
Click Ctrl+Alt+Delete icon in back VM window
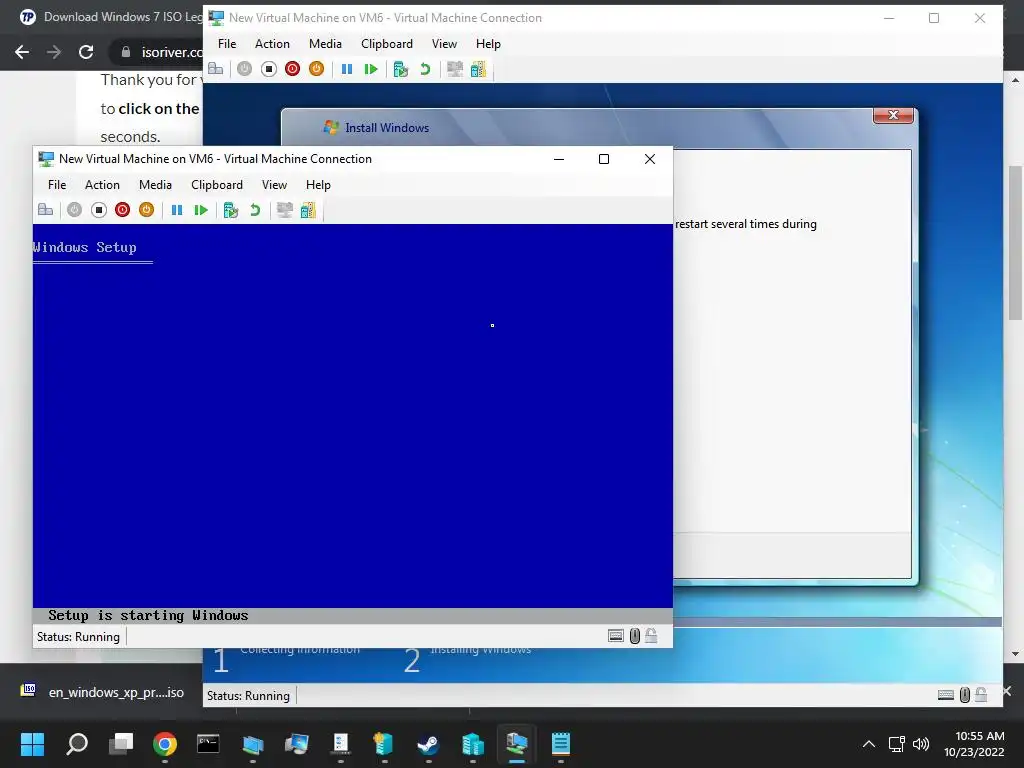tap(216, 69)
